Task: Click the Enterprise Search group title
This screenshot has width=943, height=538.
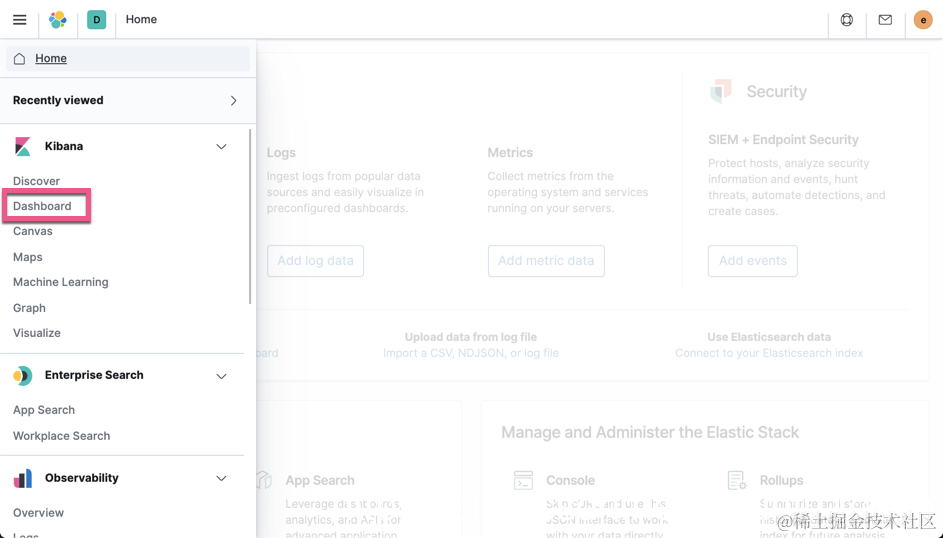Action: [x=94, y=376]
